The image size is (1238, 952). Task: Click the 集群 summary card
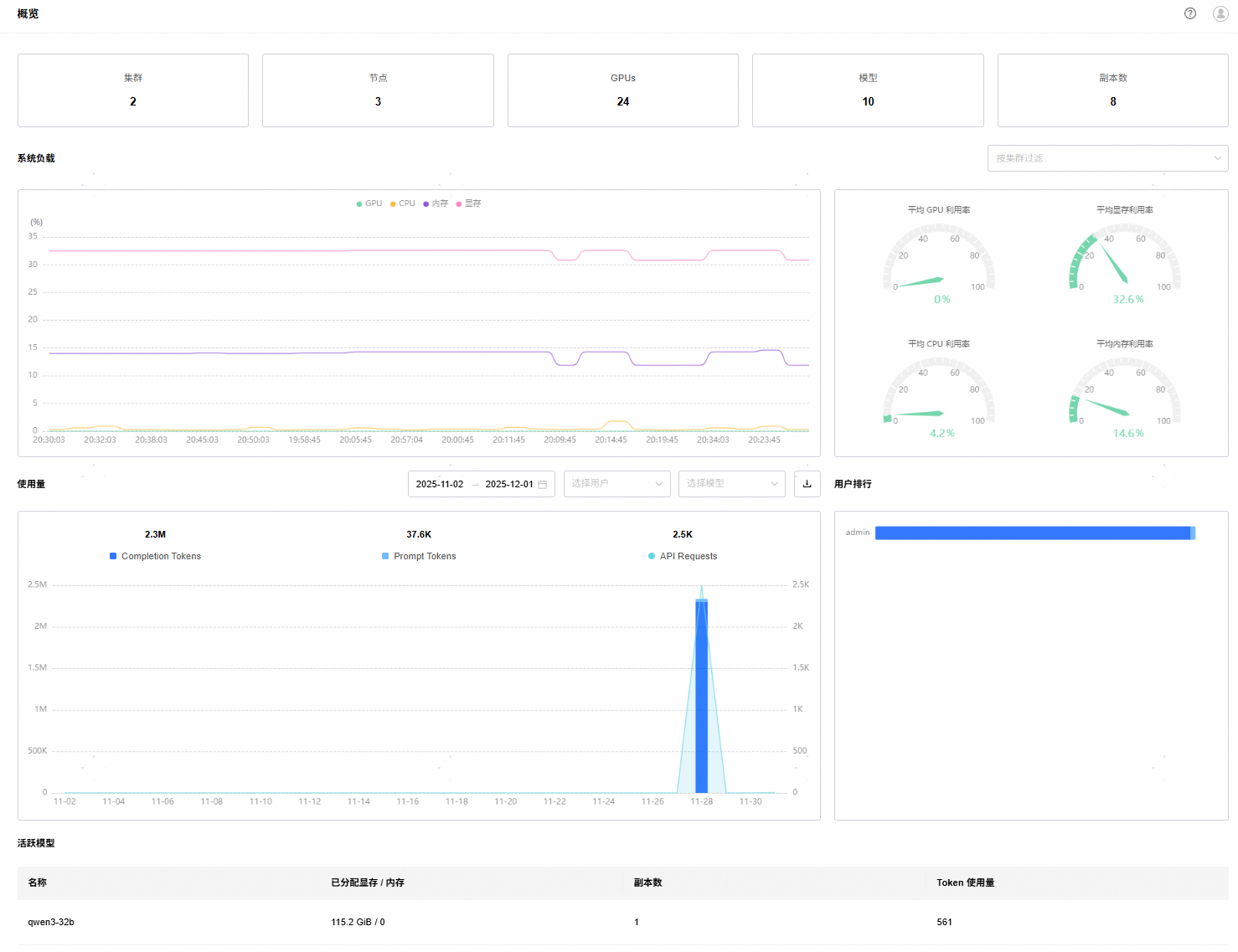click(x=133, y=90)
